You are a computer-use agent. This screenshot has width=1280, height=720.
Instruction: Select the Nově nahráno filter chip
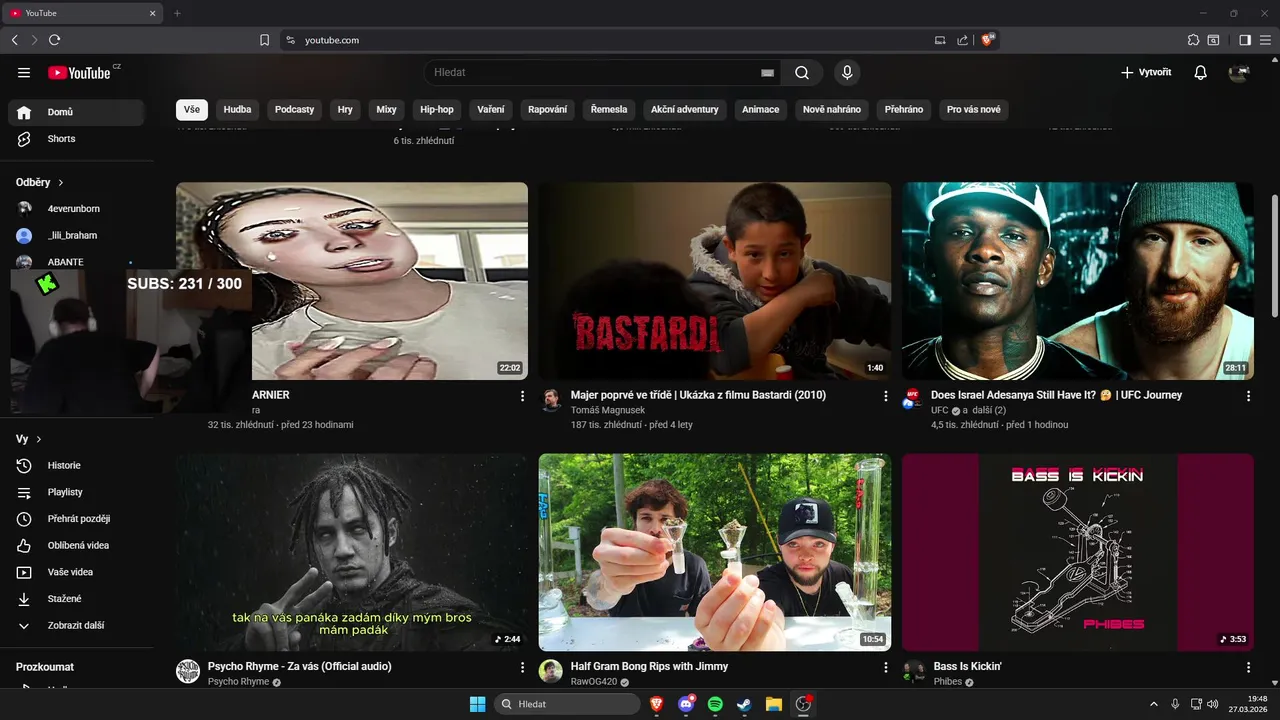point(832,109)
